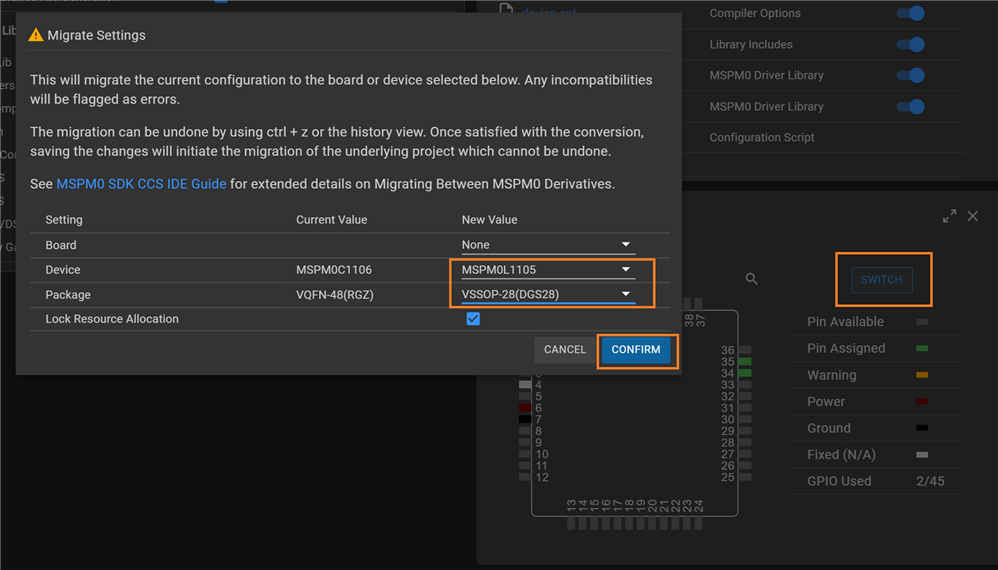Toggle the first MSPM0 Driver Library switch
The height and width of the screenshot is (570, 998).
pos(911,75)
